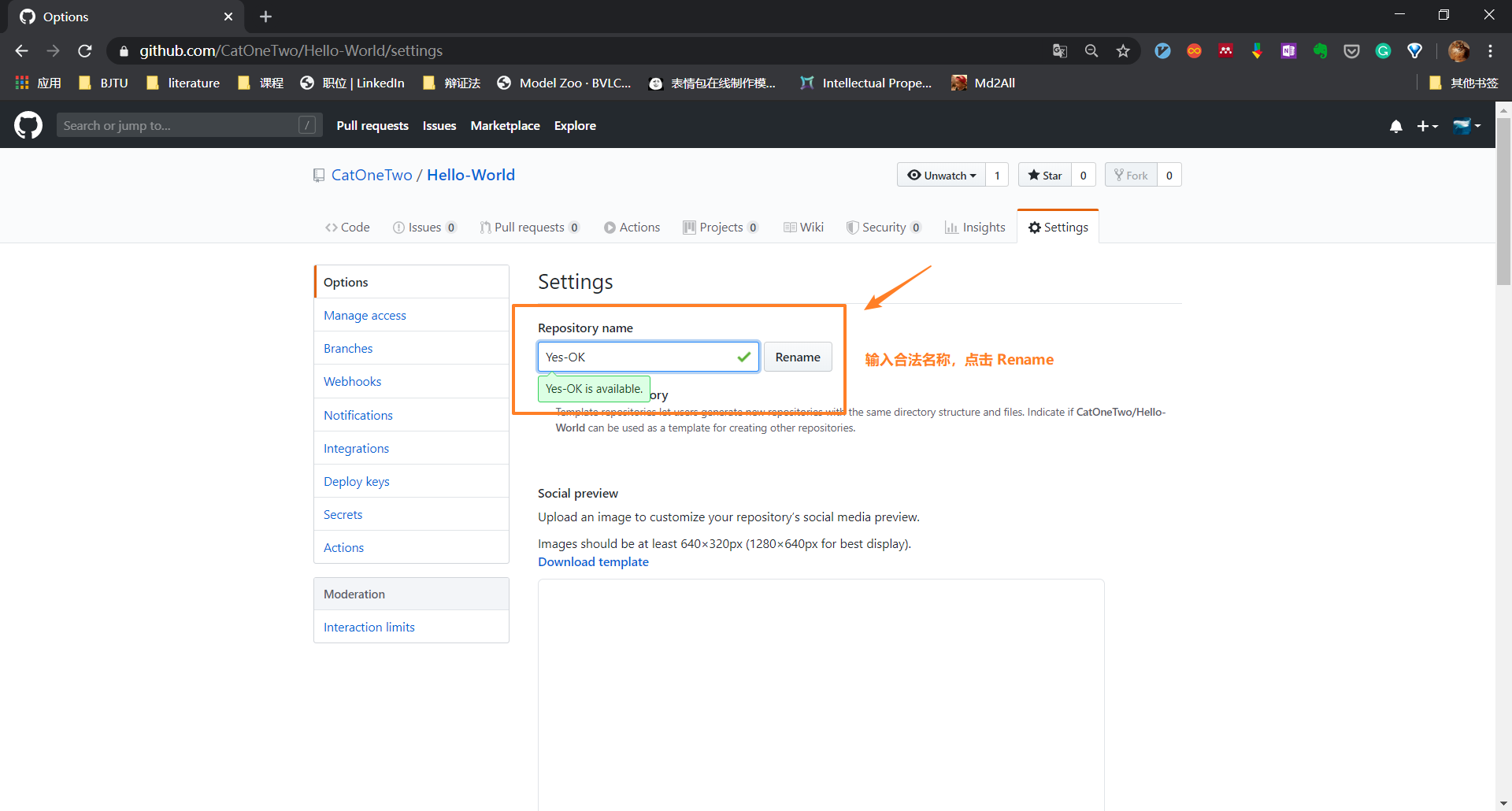Open Manage access in sidebar

click(365, 316)
